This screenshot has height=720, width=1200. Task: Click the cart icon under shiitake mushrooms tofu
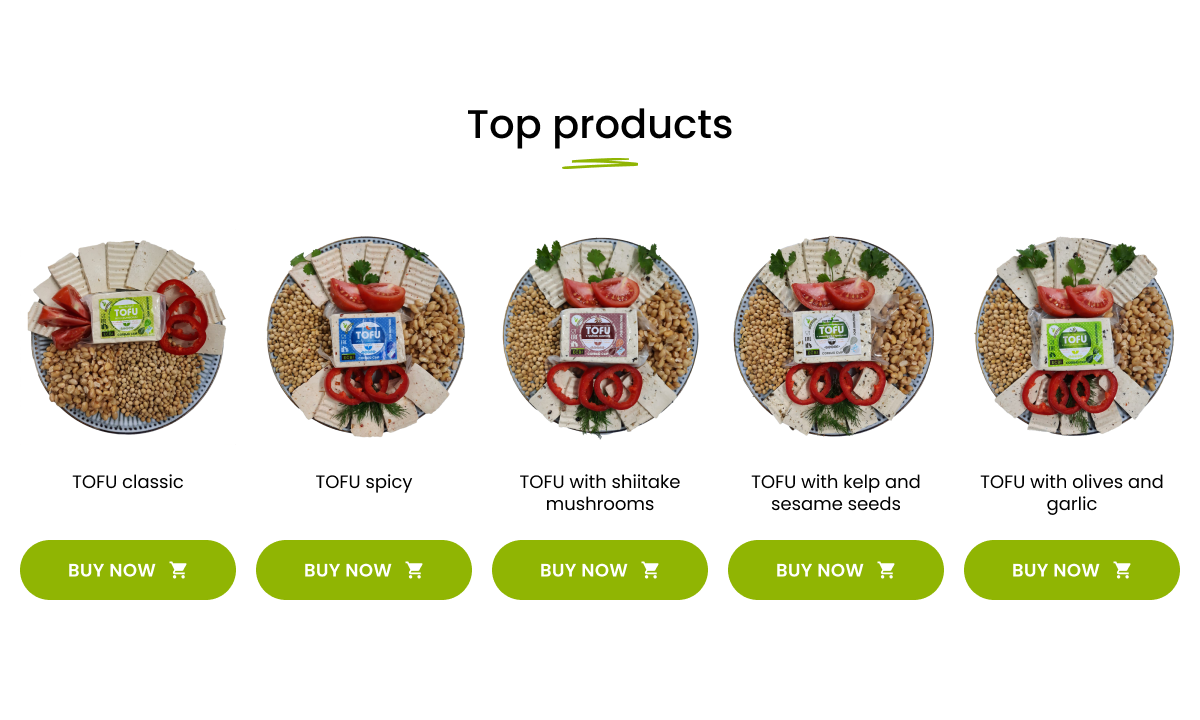(x=651, y=570)
